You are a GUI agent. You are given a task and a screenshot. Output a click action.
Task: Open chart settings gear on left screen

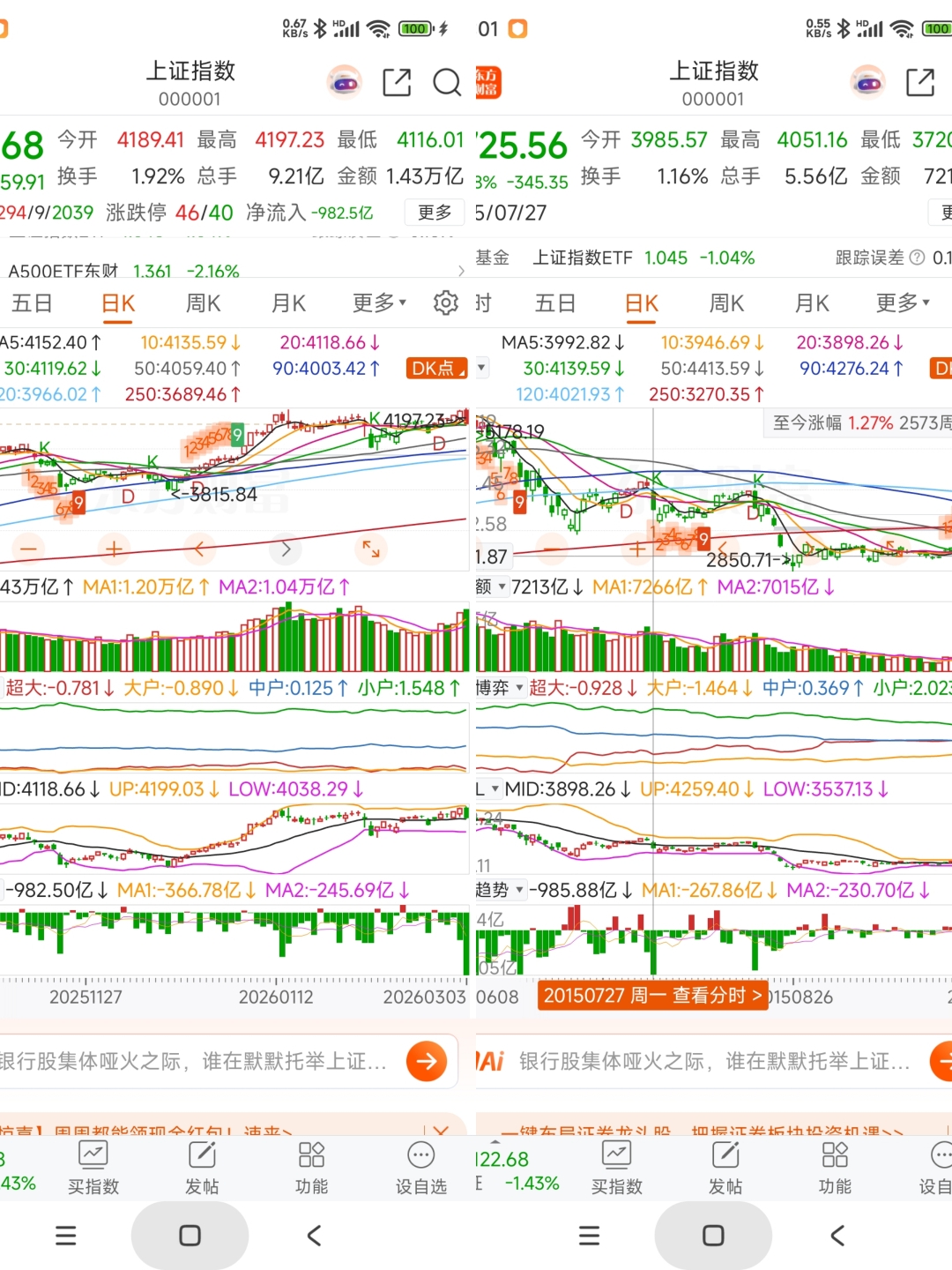pos(446,303)
